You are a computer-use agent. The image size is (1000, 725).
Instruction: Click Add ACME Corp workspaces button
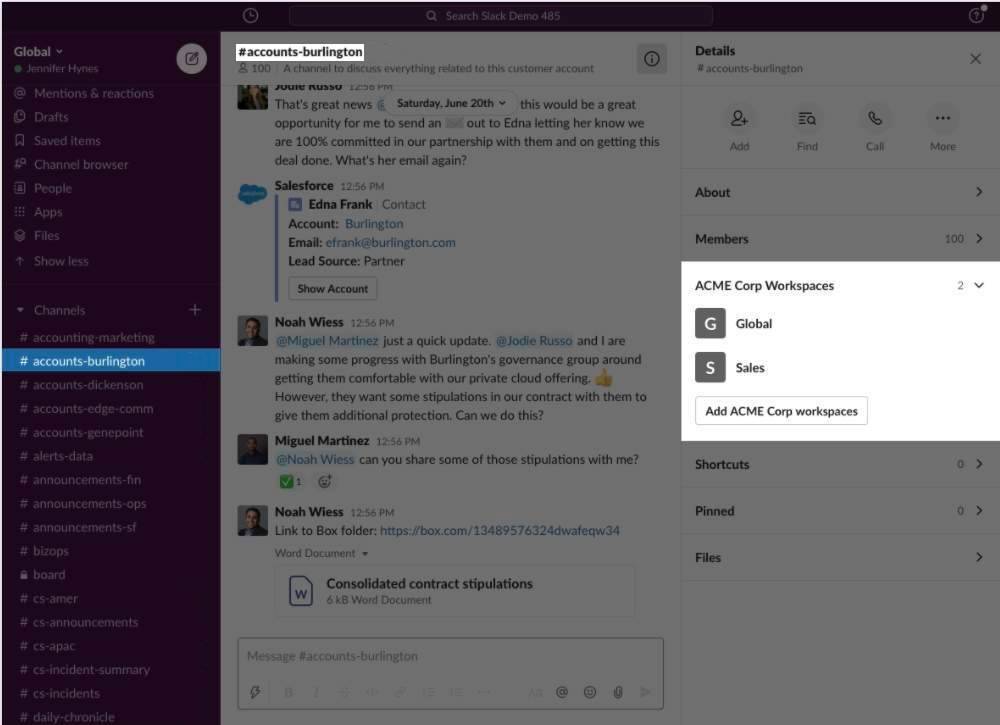tap(781, 411)
